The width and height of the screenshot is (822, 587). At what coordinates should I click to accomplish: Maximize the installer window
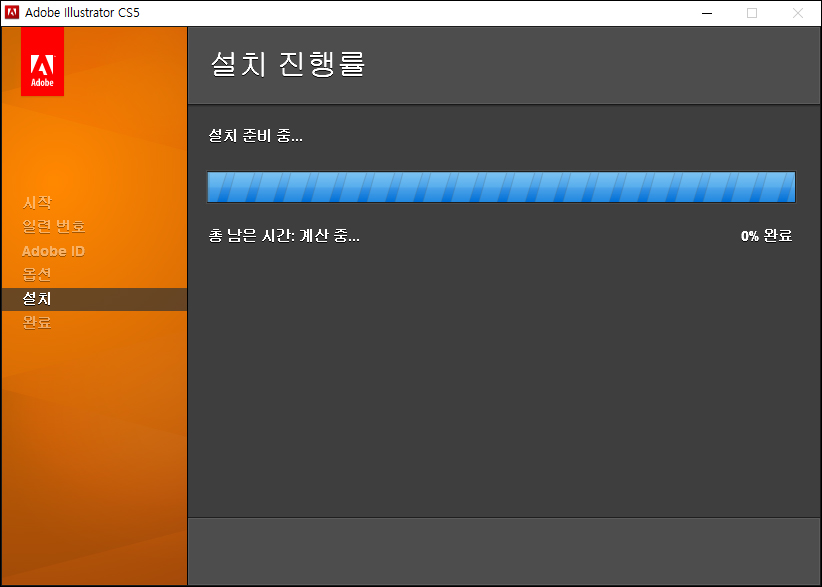(x=752, y=13)
